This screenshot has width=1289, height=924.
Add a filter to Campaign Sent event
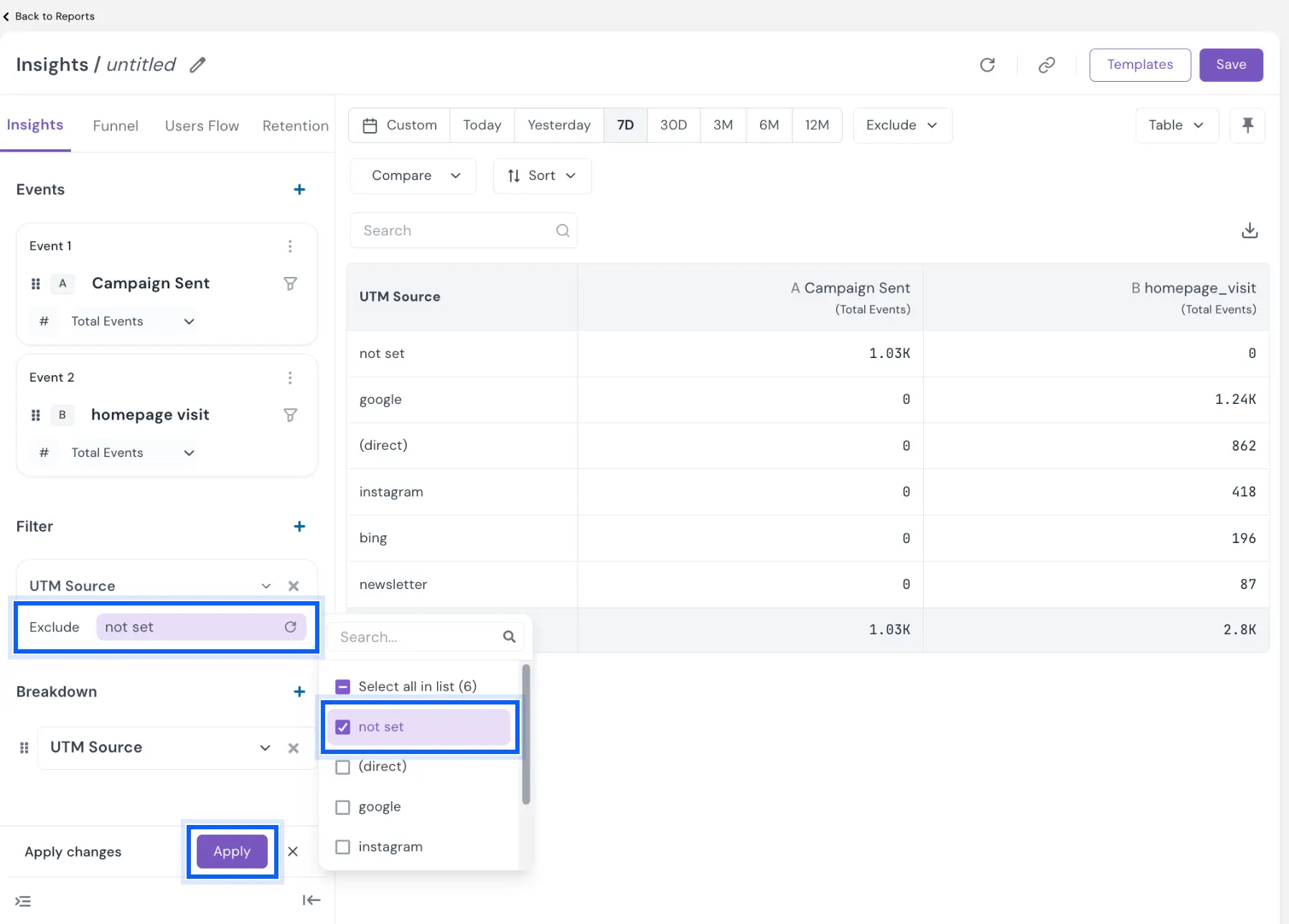pyautogui.click(x=290, y=283)
